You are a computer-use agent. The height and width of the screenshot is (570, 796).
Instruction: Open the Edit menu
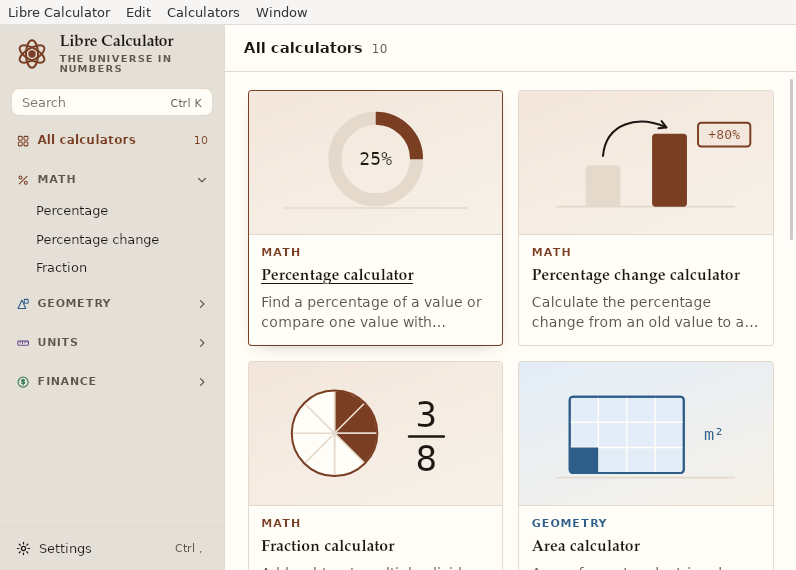[x=138, y=12]
